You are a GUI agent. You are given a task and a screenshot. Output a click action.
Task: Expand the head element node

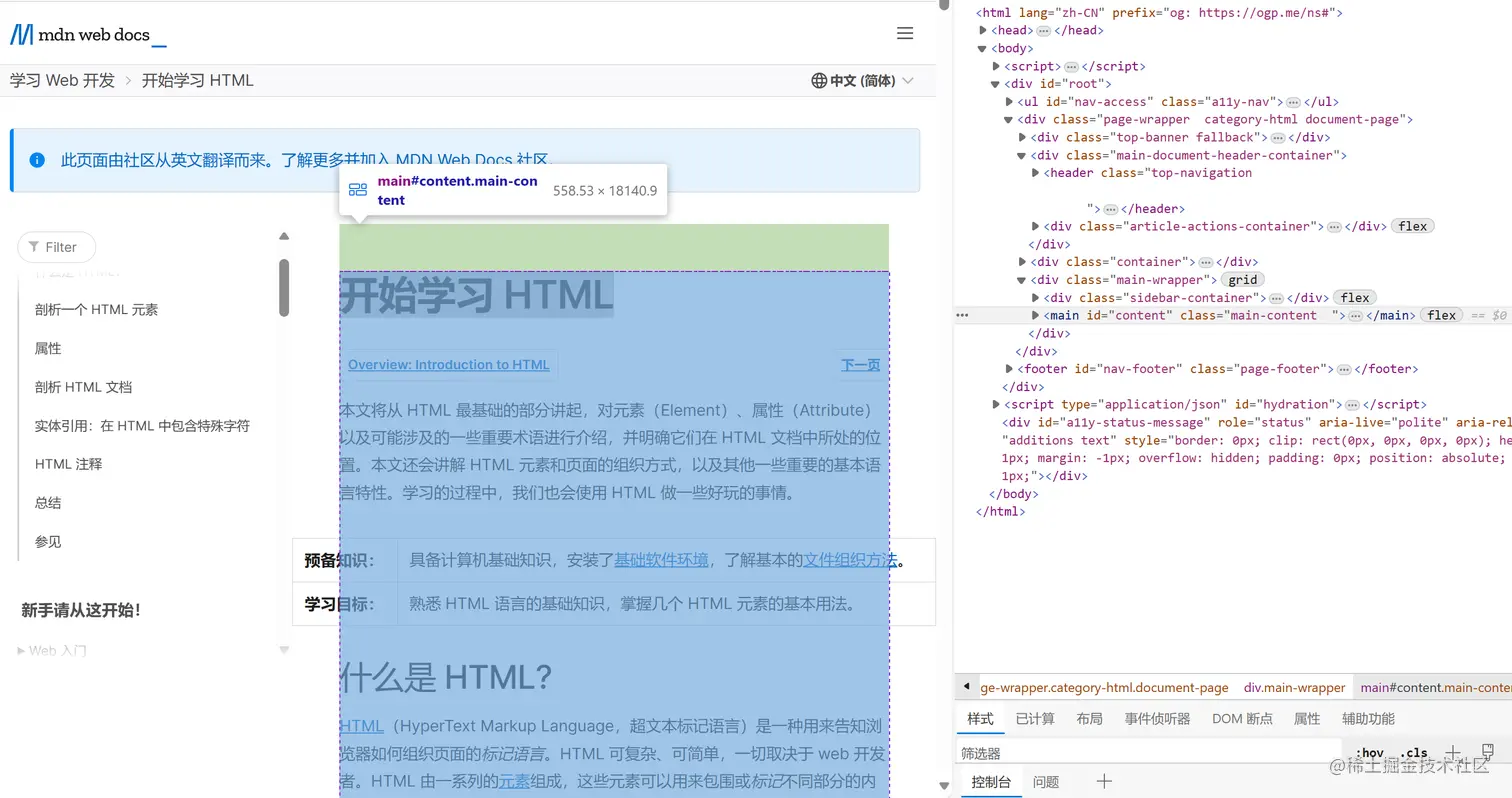(984, 31)
